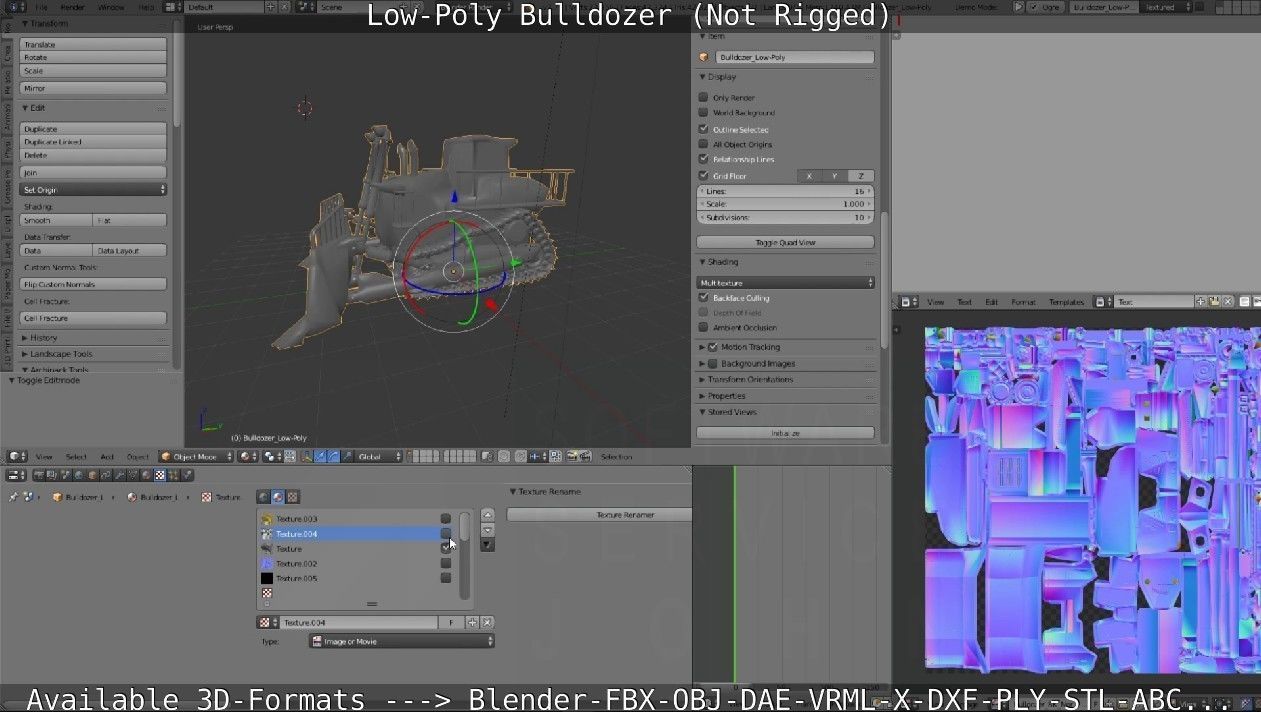
Task: Click the black Texture.005 thumbnail icon
Action: (267, 578)
